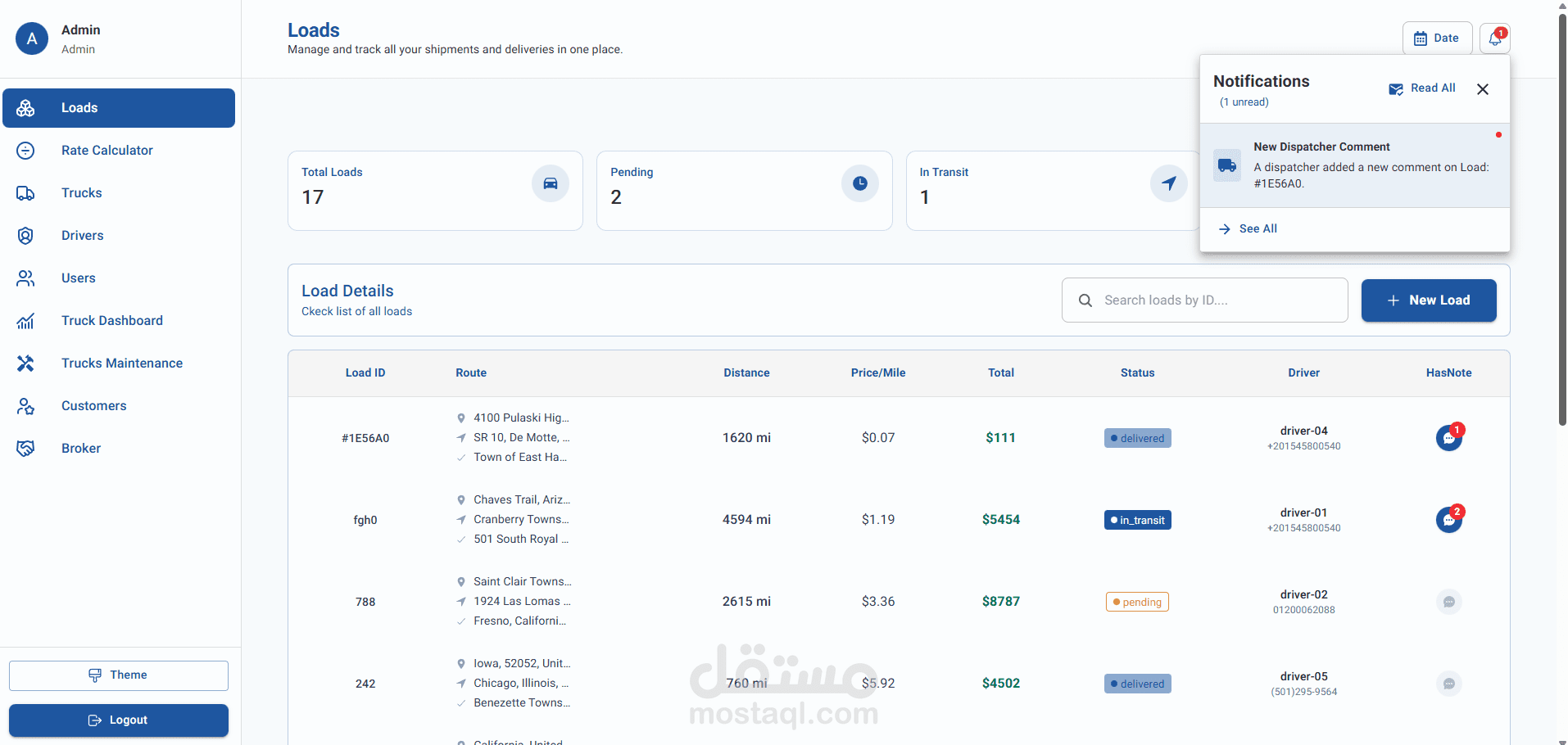Close the Notifications panel
This screenshot has height=745, width=1568.
tap(1483, 89)
